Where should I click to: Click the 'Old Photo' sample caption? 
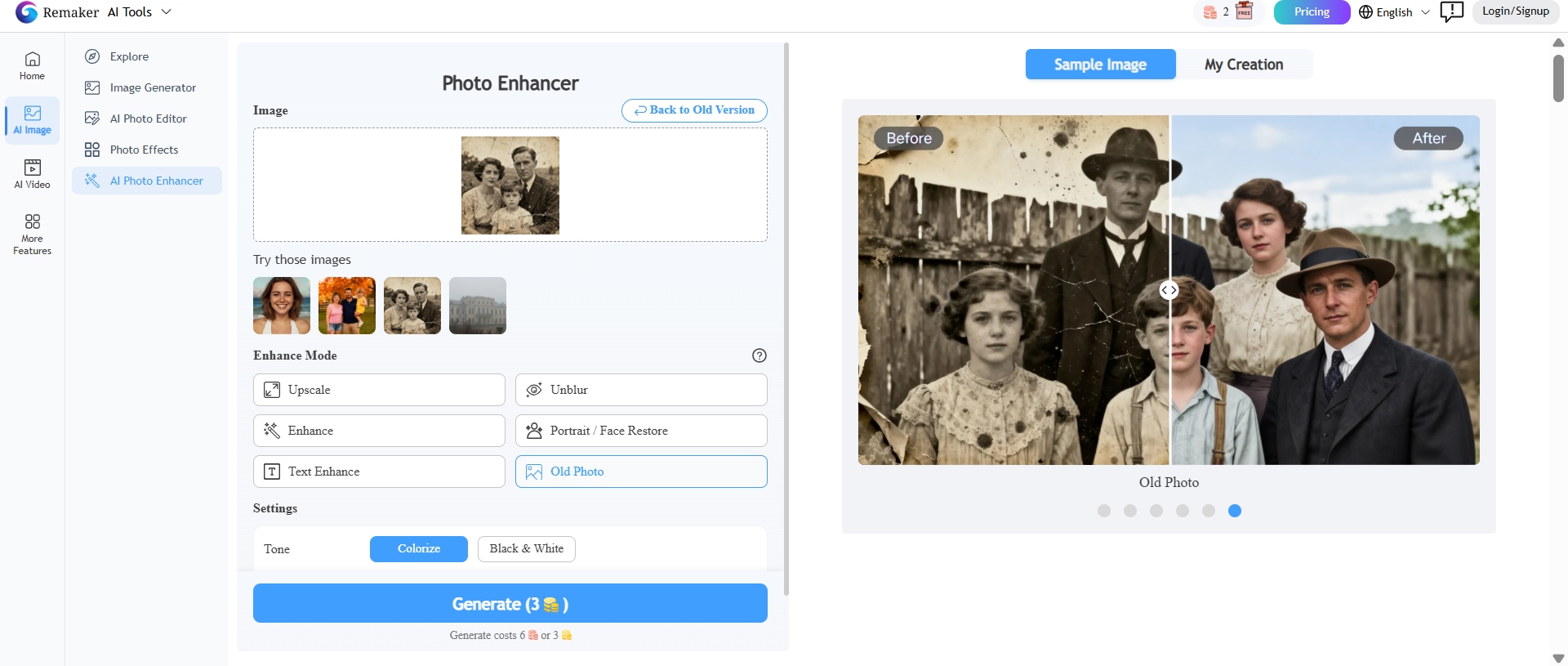1169,482
